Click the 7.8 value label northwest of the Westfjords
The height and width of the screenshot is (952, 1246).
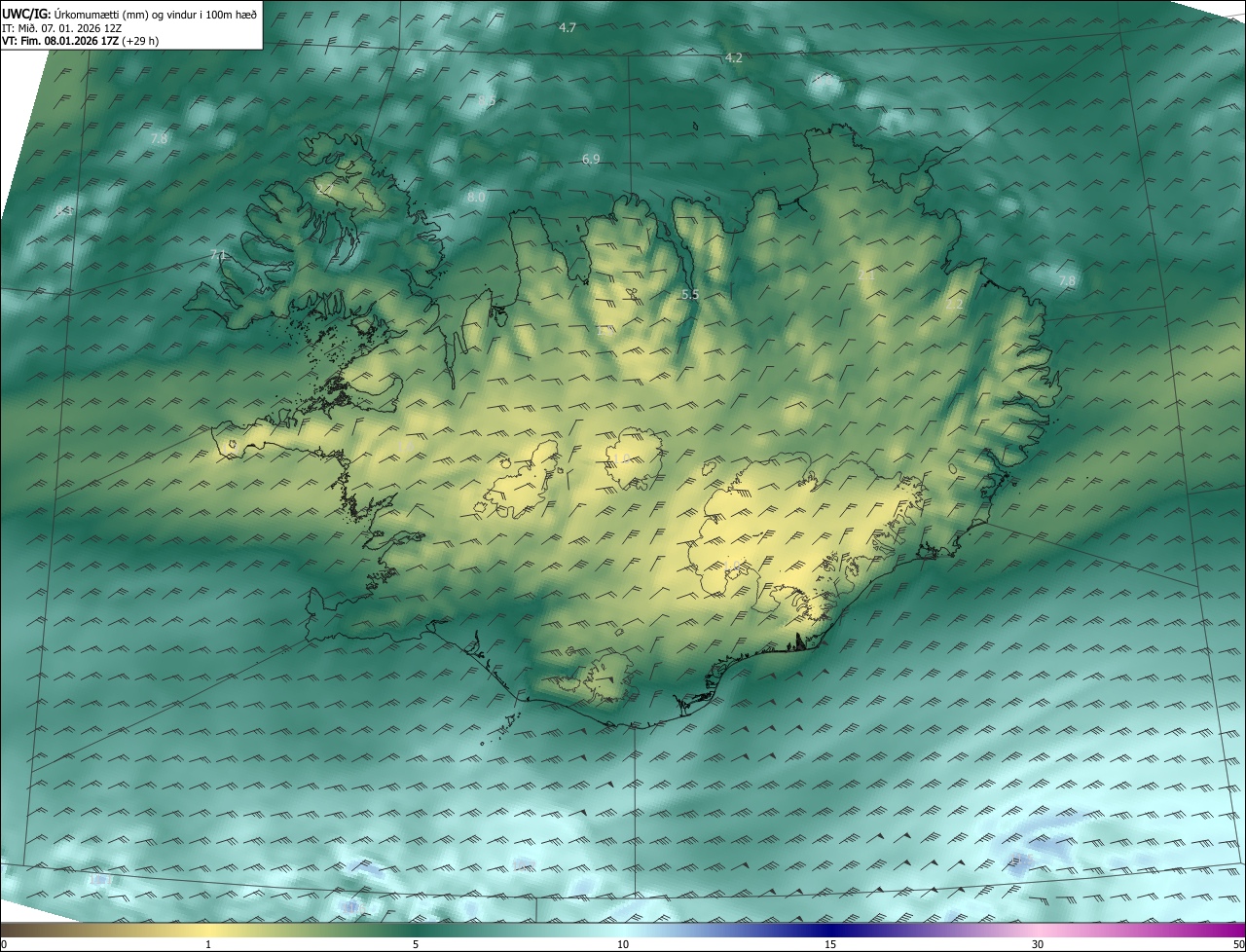159,139
